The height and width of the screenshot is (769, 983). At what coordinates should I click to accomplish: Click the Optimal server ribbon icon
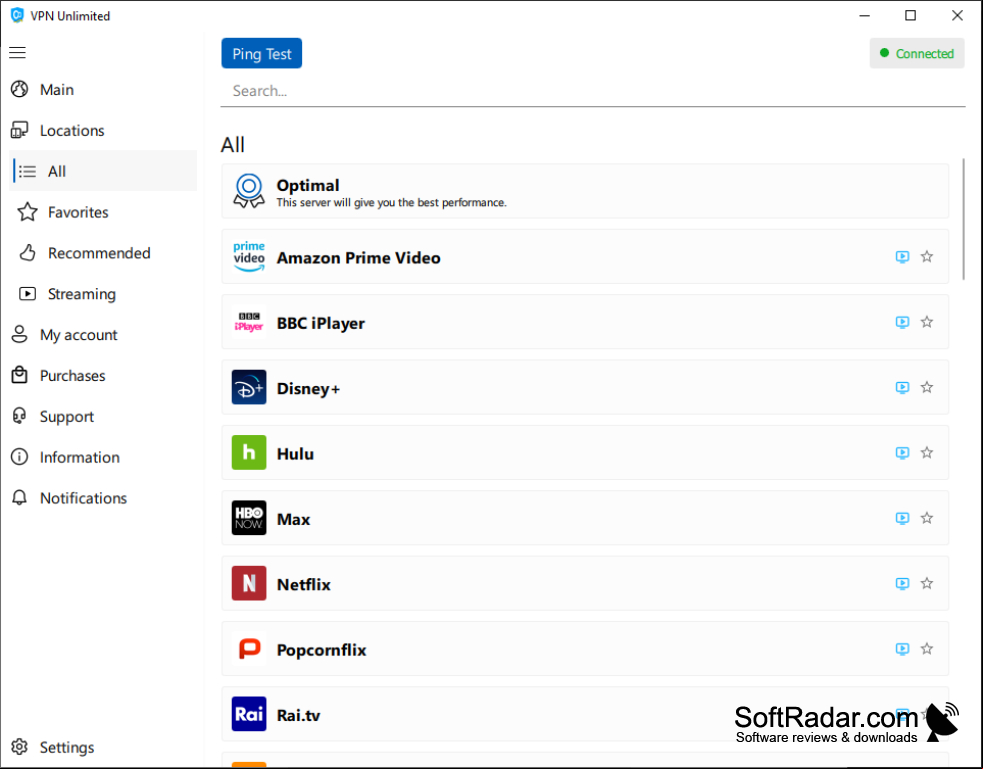pyautogui.click(x=249, y=191)
